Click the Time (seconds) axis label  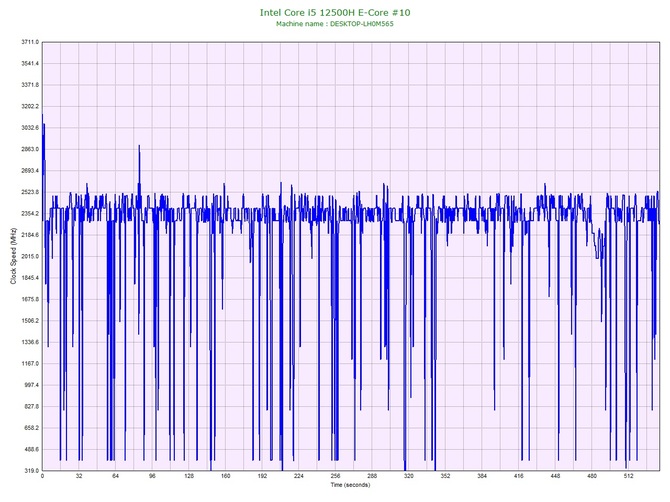pos(350,485)
